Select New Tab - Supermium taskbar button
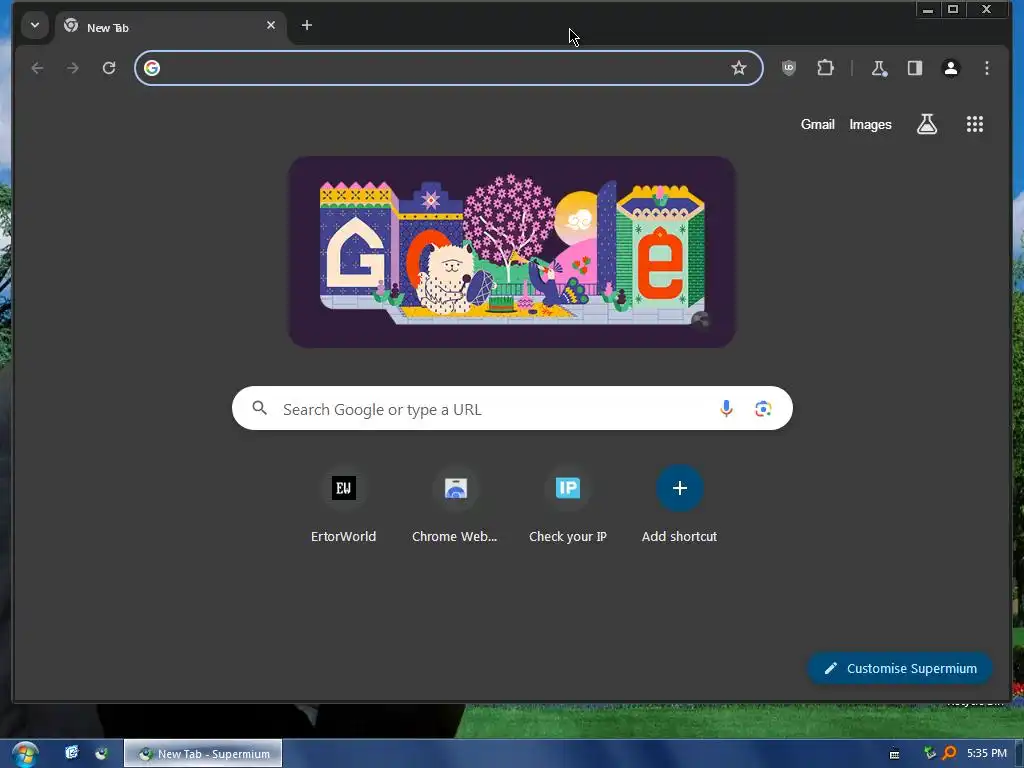 pos(203,754)
